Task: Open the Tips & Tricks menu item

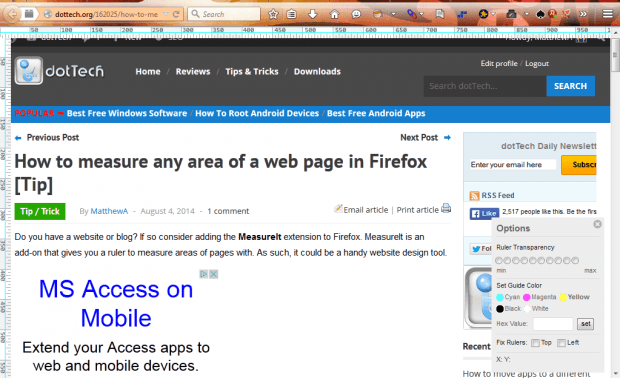Action: (x=252, y=72)
